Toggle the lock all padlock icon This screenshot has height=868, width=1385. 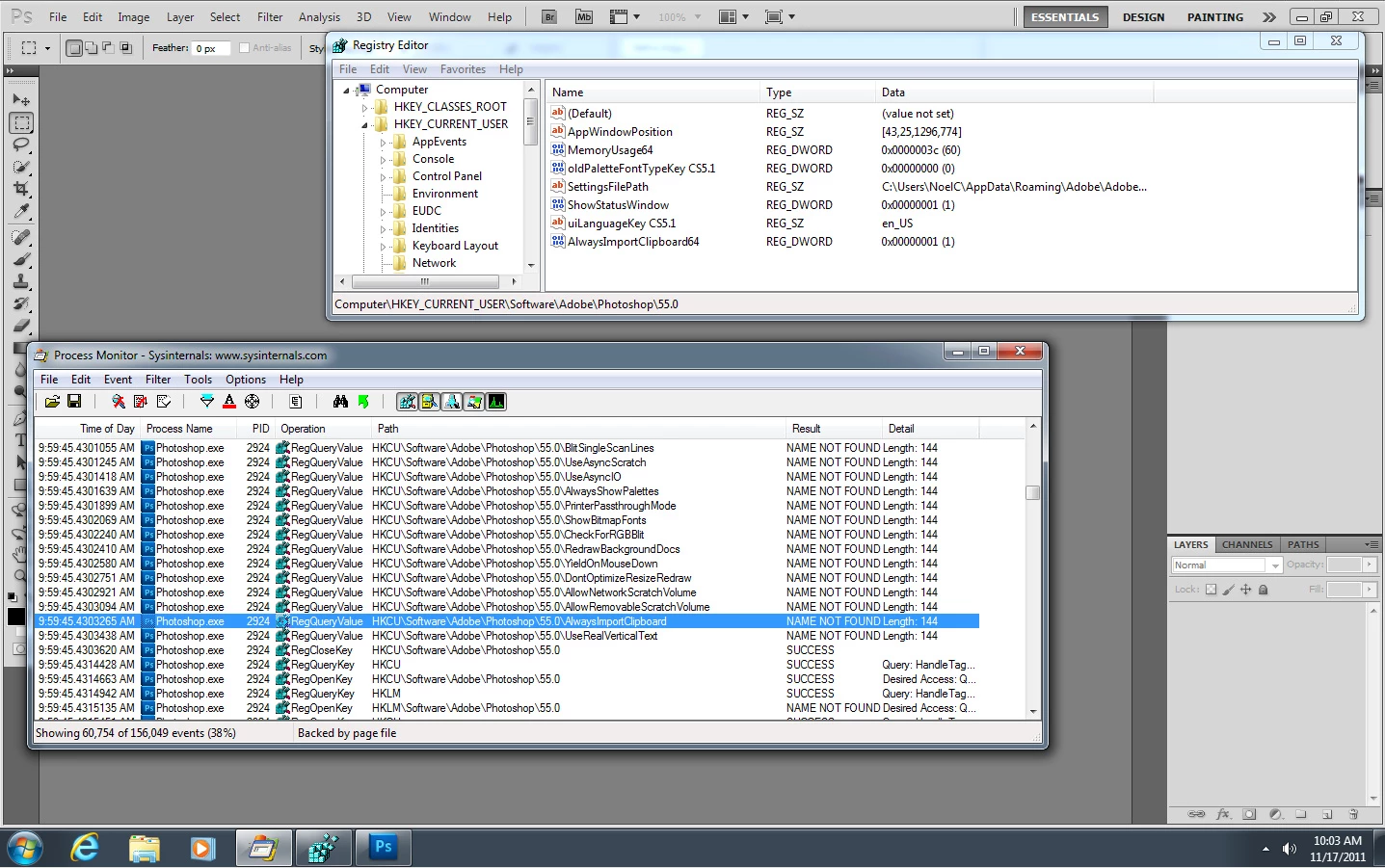point(1264,590)
